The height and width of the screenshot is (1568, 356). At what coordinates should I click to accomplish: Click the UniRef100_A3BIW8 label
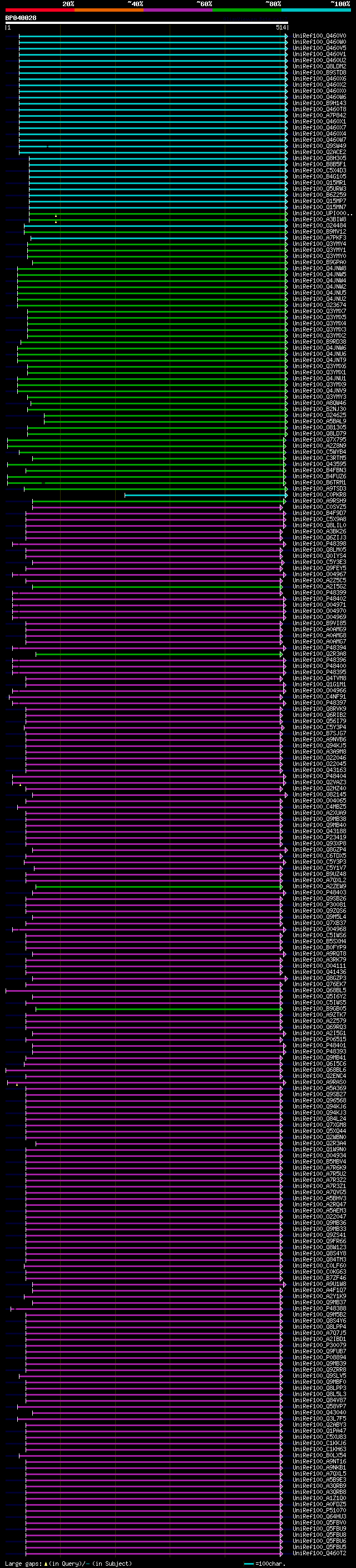pos(319,220)
